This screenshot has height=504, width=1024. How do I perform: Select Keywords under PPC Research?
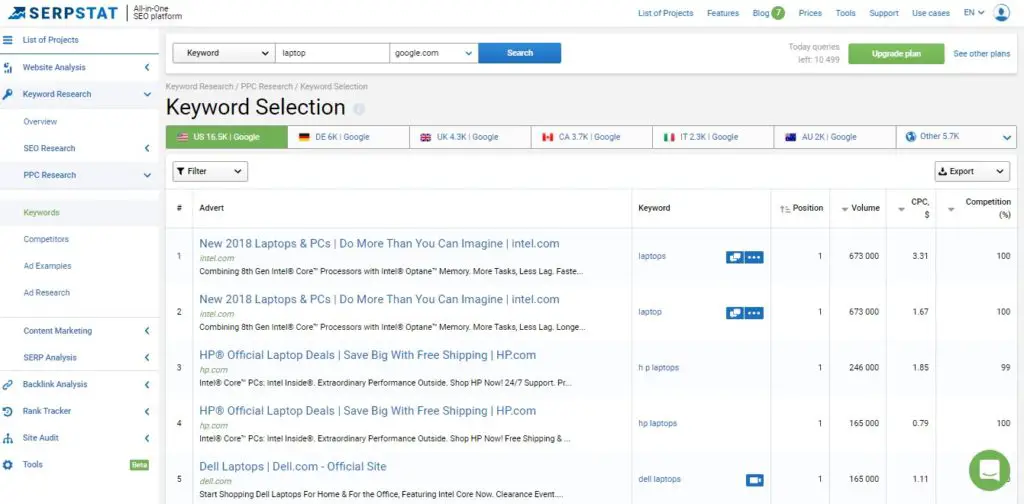[41, 212]
